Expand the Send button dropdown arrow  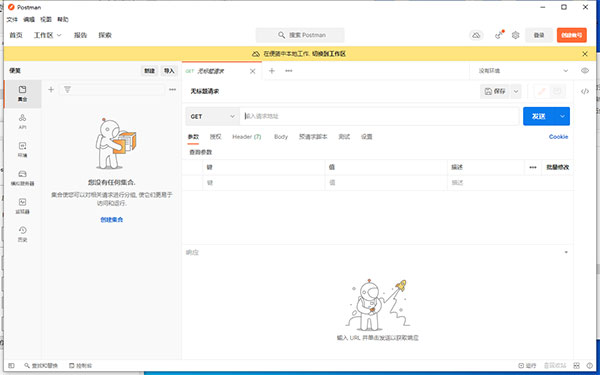click(562, 116)
